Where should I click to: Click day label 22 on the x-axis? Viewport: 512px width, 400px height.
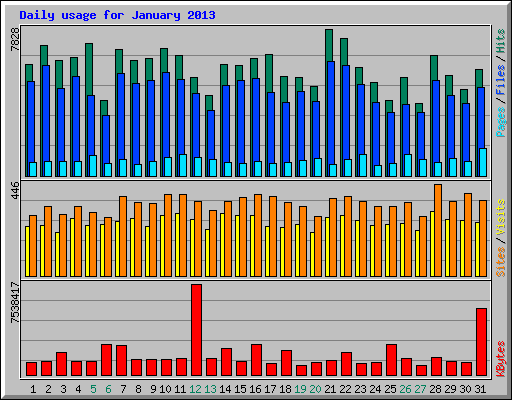[x=345, y=389]
